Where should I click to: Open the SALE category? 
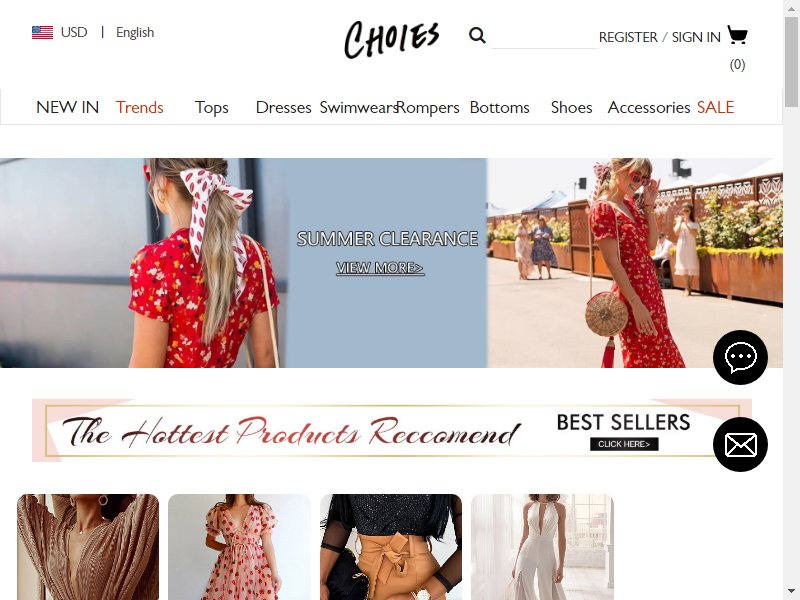(x=715, y=107)
